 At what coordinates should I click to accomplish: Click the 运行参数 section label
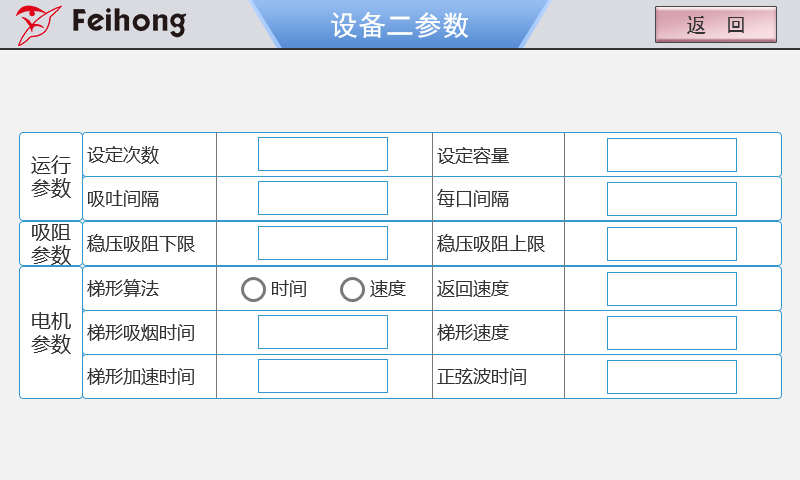[51, 176]
